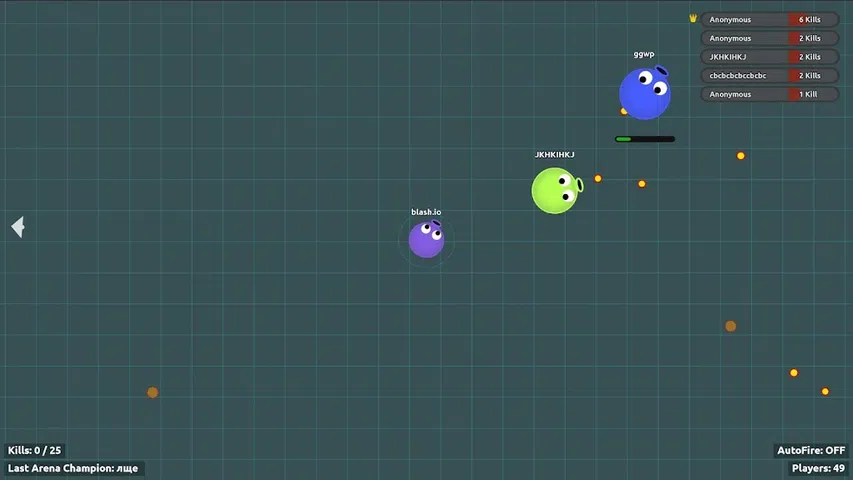Select the Anonymous 2 Kills leaderboard entry
Viewport: 853px width, 480px height.
(768, 38)
